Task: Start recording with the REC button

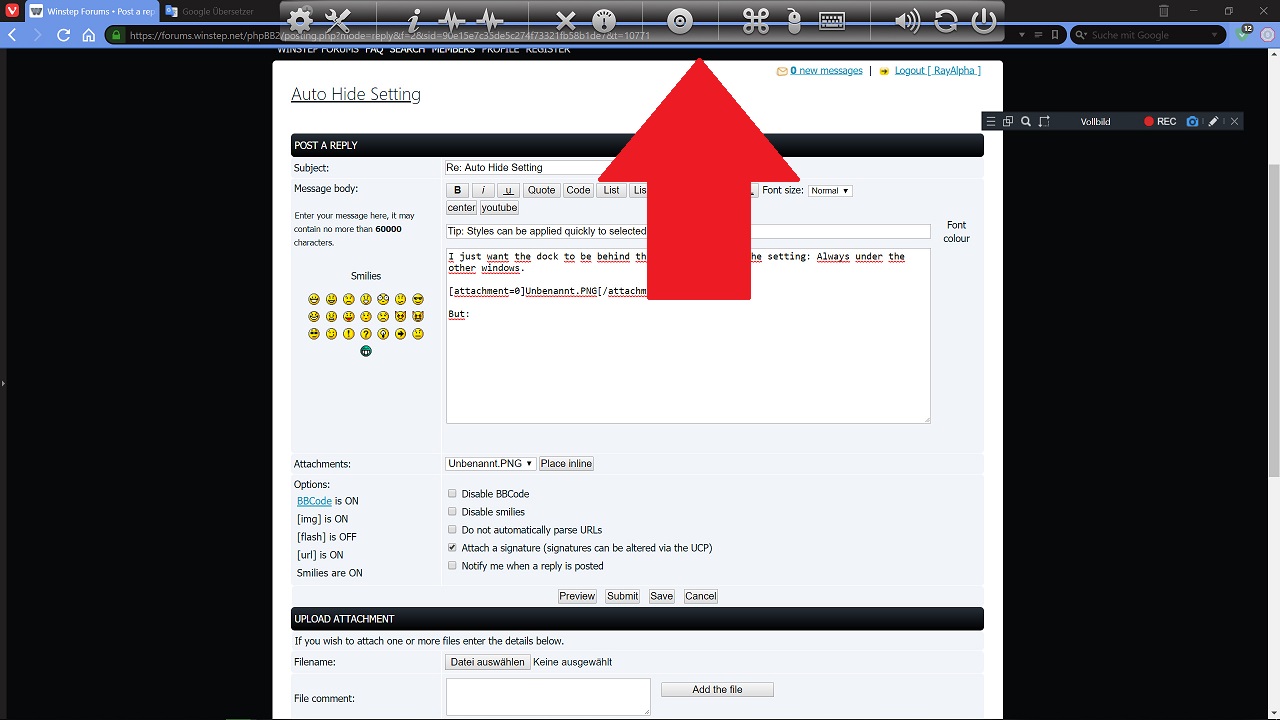Action: pyautogui.click(x=1160, y=122)
